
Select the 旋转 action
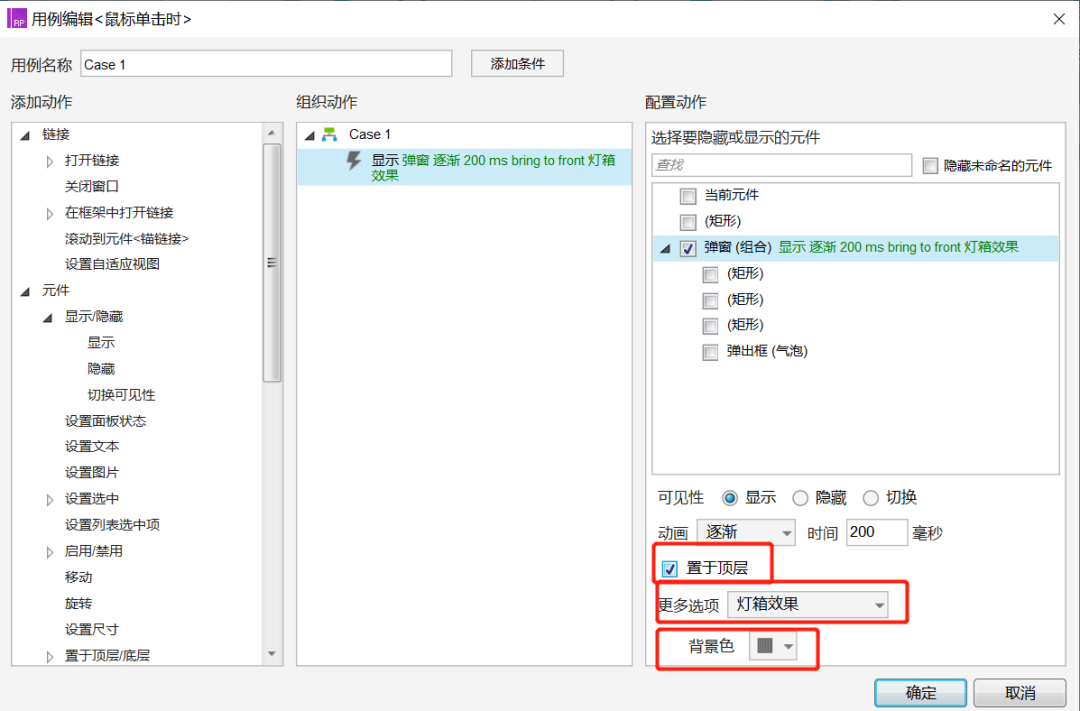[x=79, y=604]
